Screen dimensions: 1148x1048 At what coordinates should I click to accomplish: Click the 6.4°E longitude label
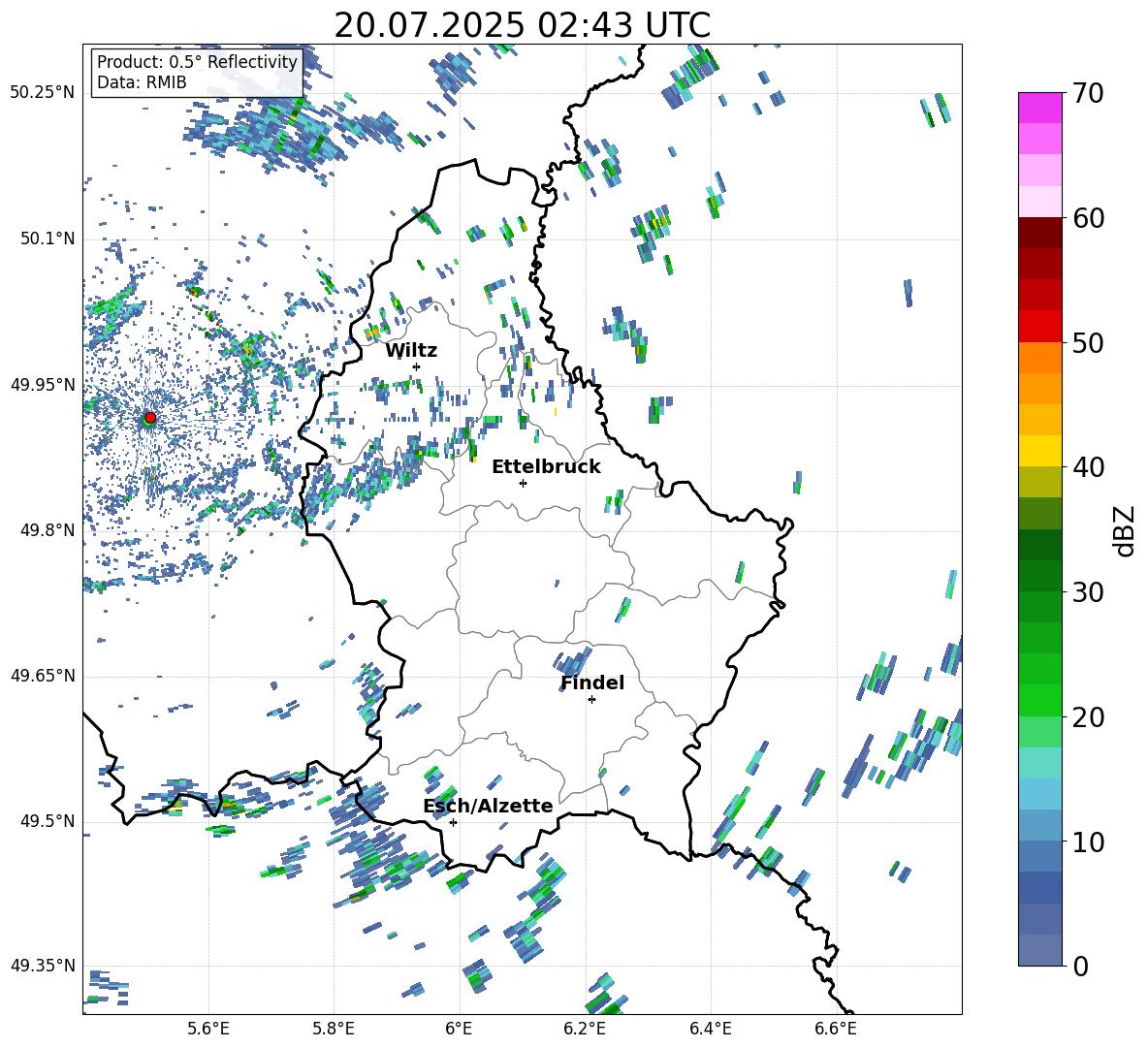[x=710, y=1029]
